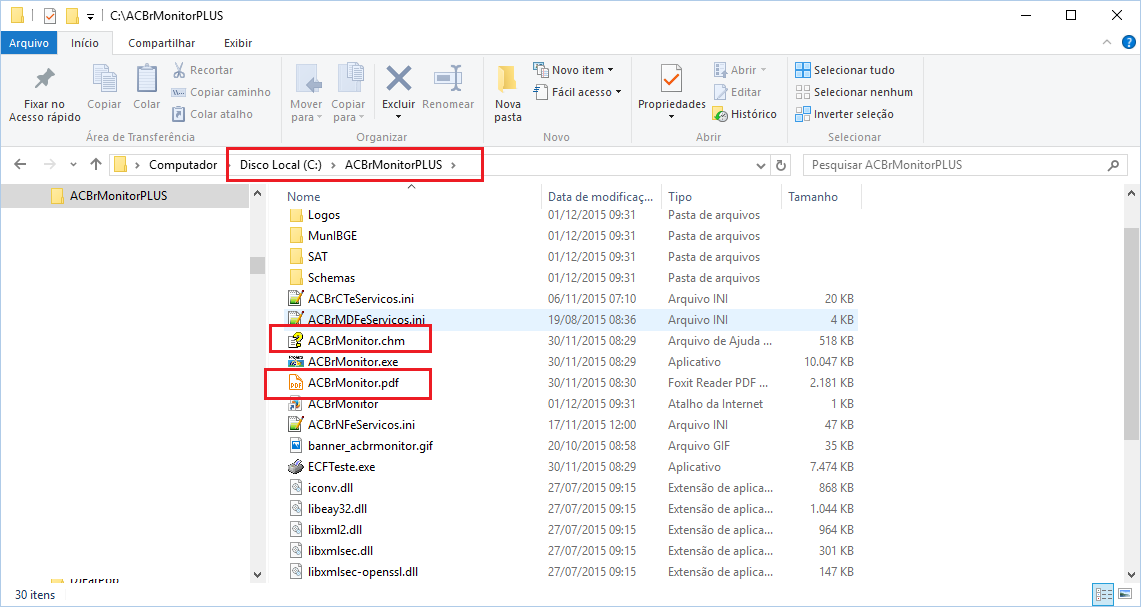
Task: Select ACBrMonitorPLUS in navigation pane
Action: pos(117,196)
